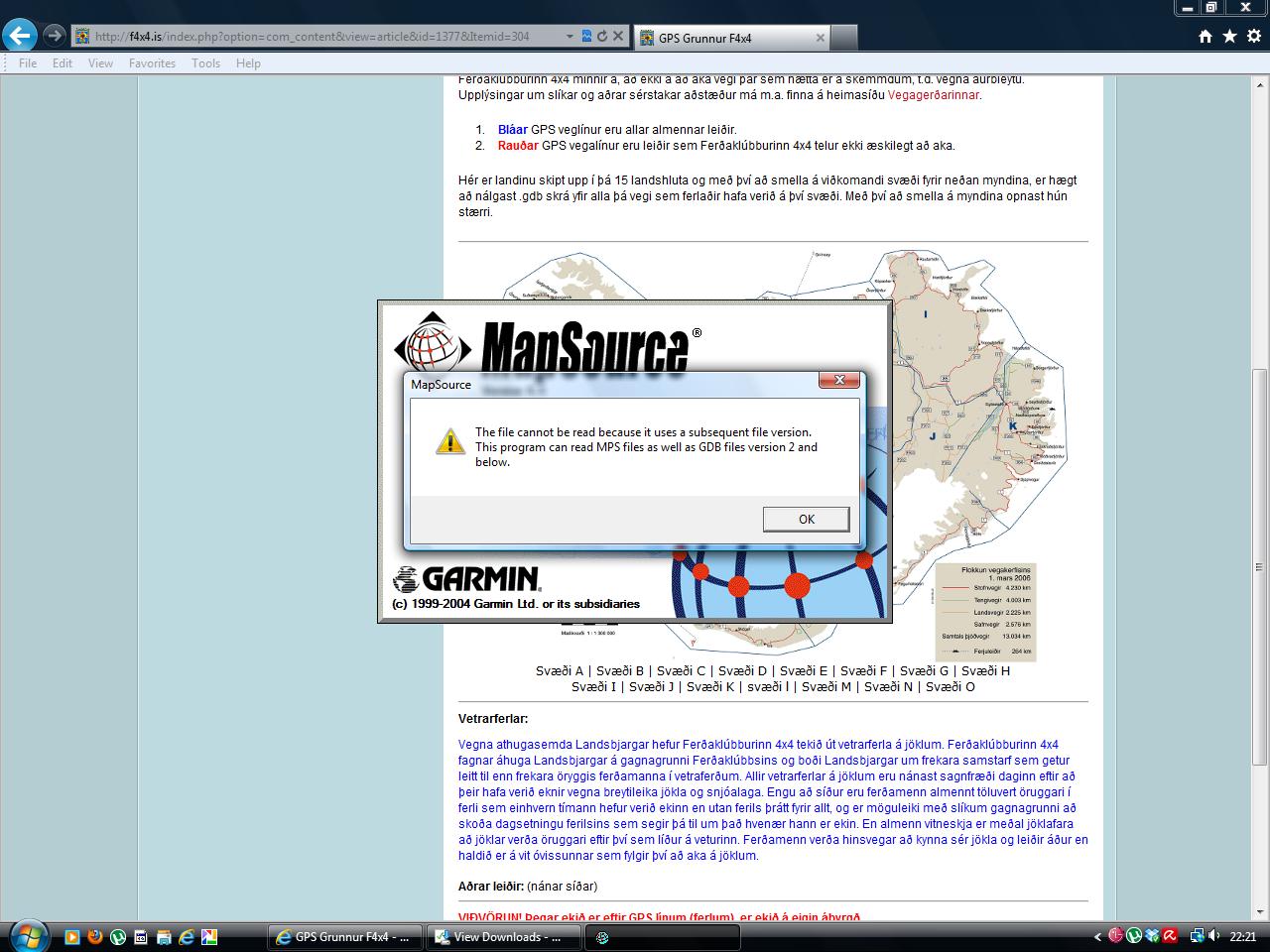Open the Tools menu in menu bar
1270x952 pixels.
[205, 63]
